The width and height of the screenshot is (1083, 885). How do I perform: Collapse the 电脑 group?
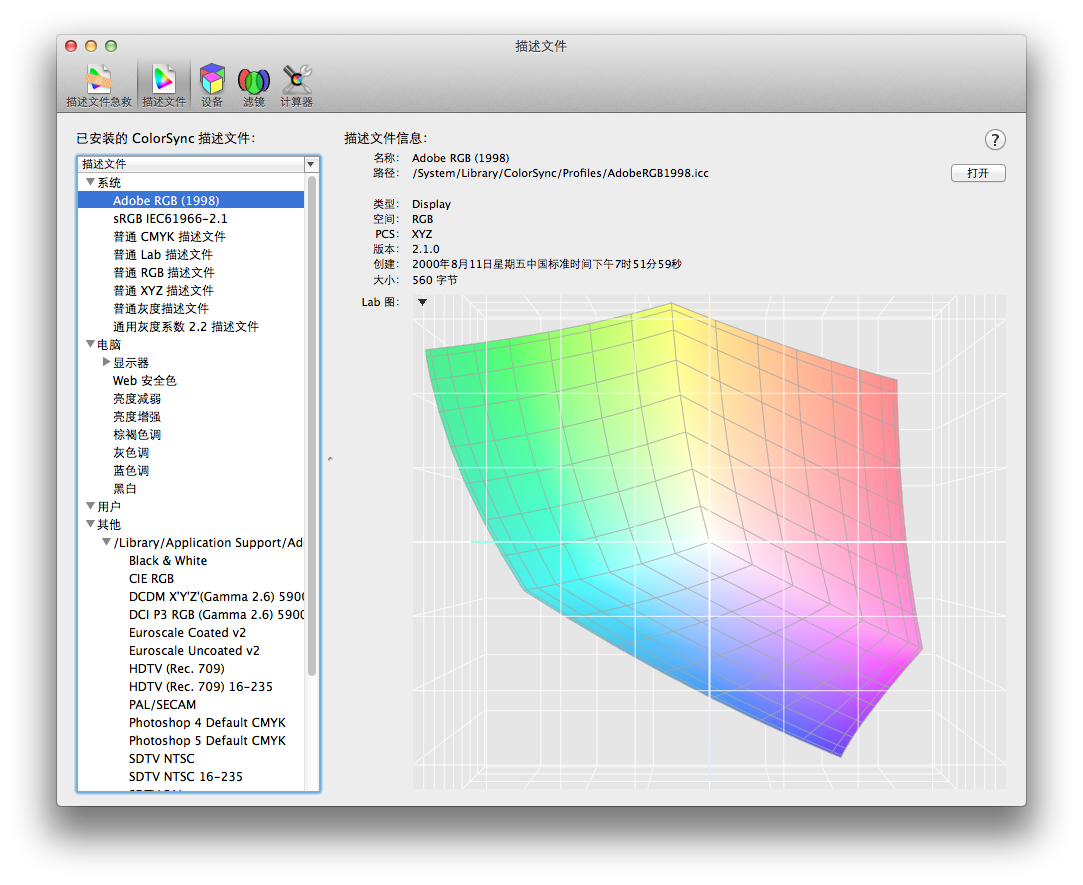click(x=91, y=345)
